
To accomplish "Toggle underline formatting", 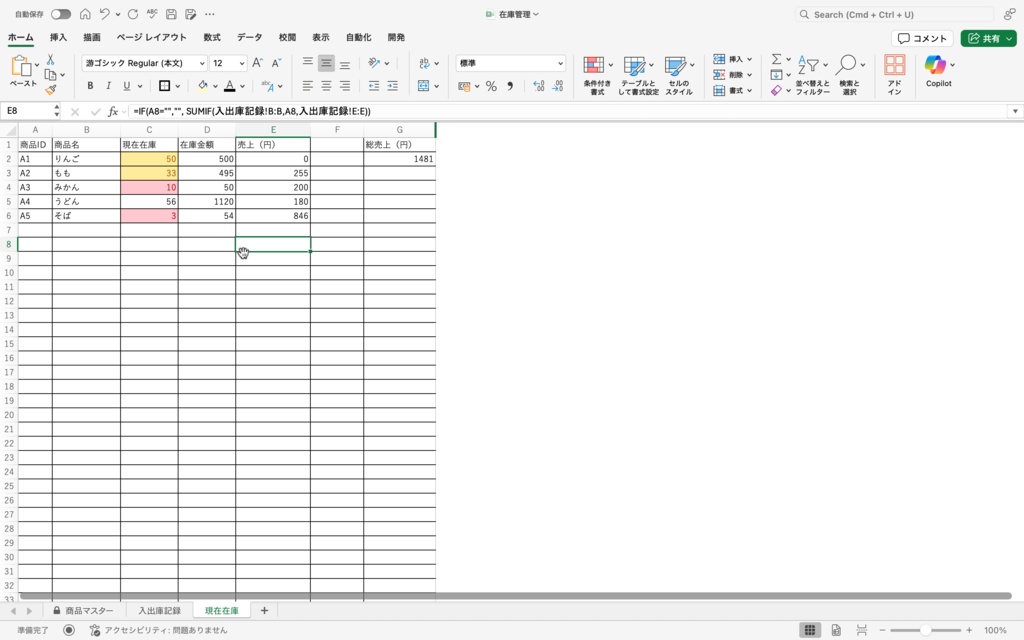I will point(127,86).
